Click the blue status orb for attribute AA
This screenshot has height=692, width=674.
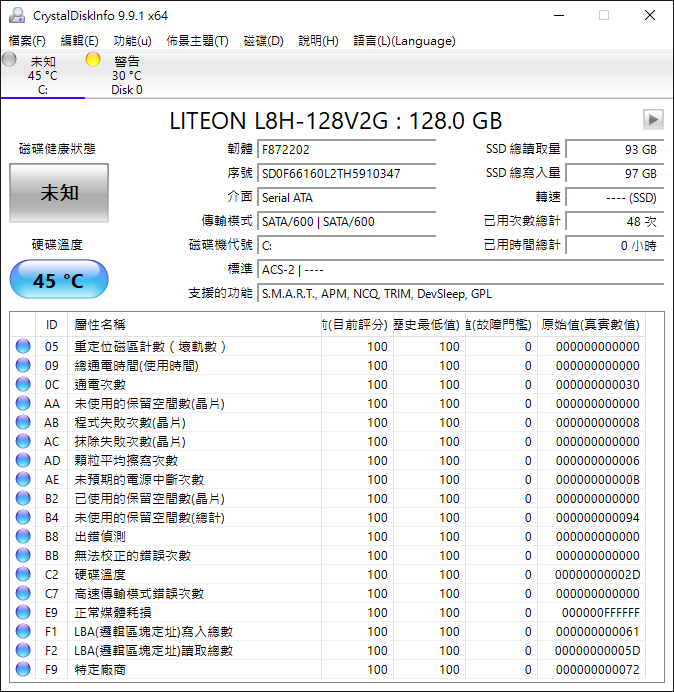click(x=23, y=403)
